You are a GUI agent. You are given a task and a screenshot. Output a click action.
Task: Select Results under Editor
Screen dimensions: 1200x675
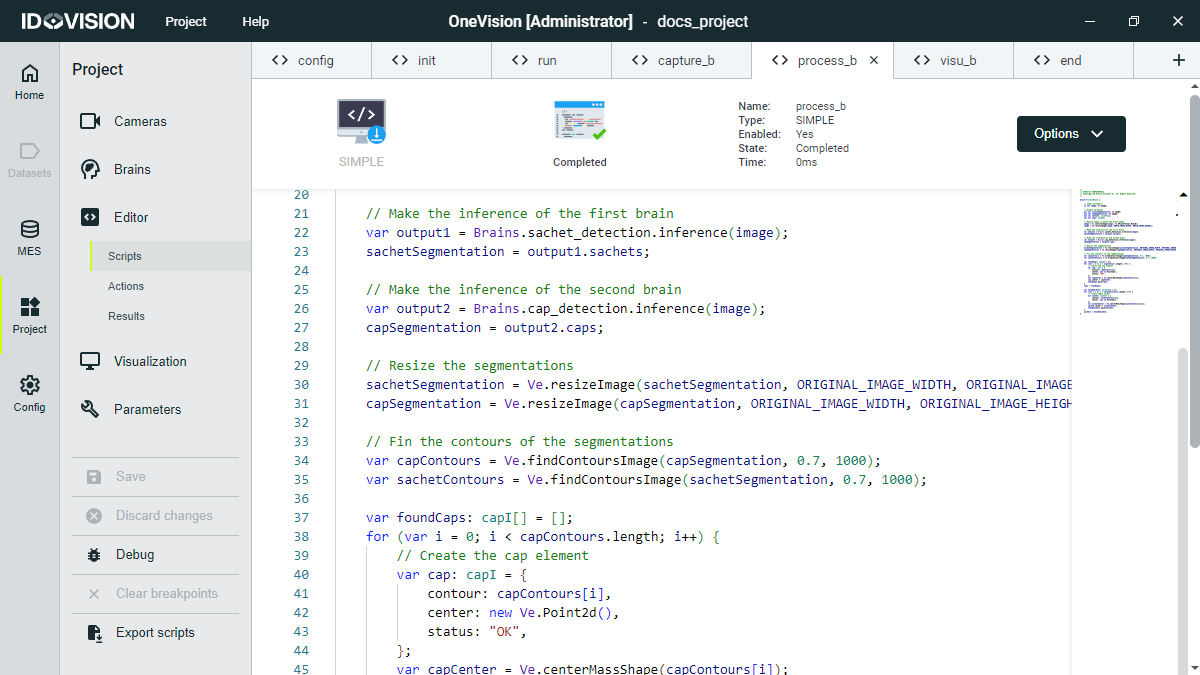(126, 316)
